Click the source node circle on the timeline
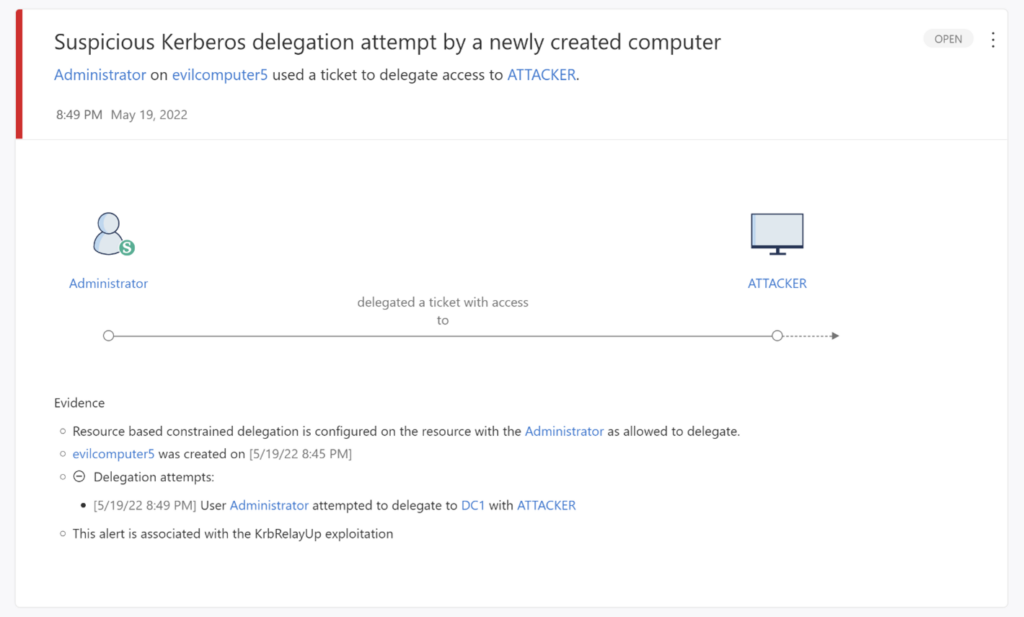 [108, 335]
